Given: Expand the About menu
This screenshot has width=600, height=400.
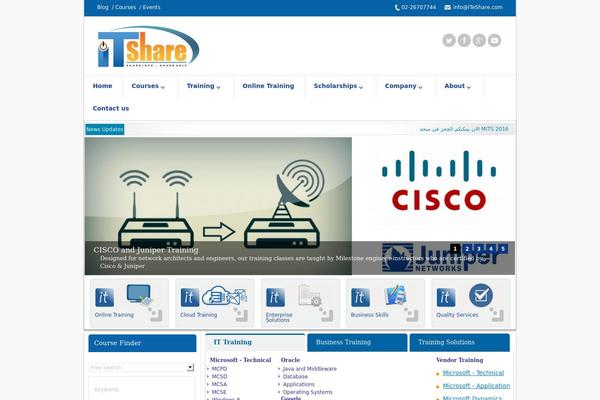Looking at the screenshot, I should (x=457, y=86).
